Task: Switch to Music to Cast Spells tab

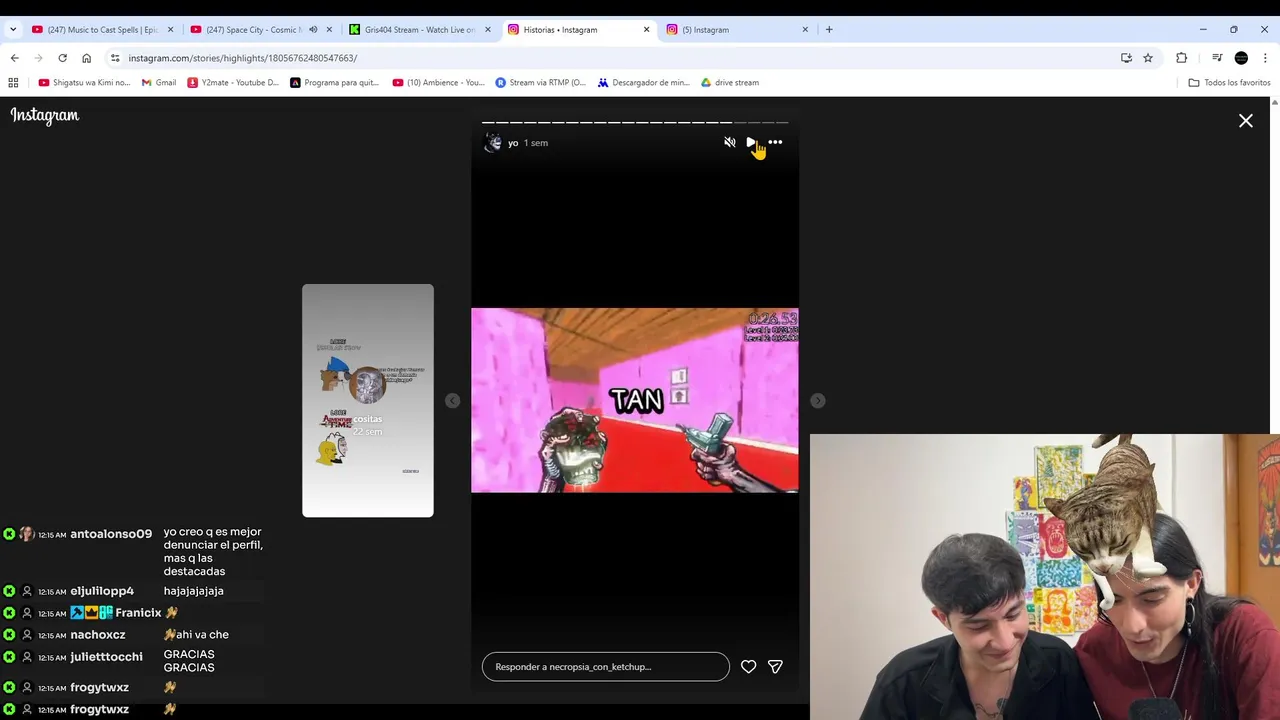Action: pyautogui.click(x=103, y=30)
